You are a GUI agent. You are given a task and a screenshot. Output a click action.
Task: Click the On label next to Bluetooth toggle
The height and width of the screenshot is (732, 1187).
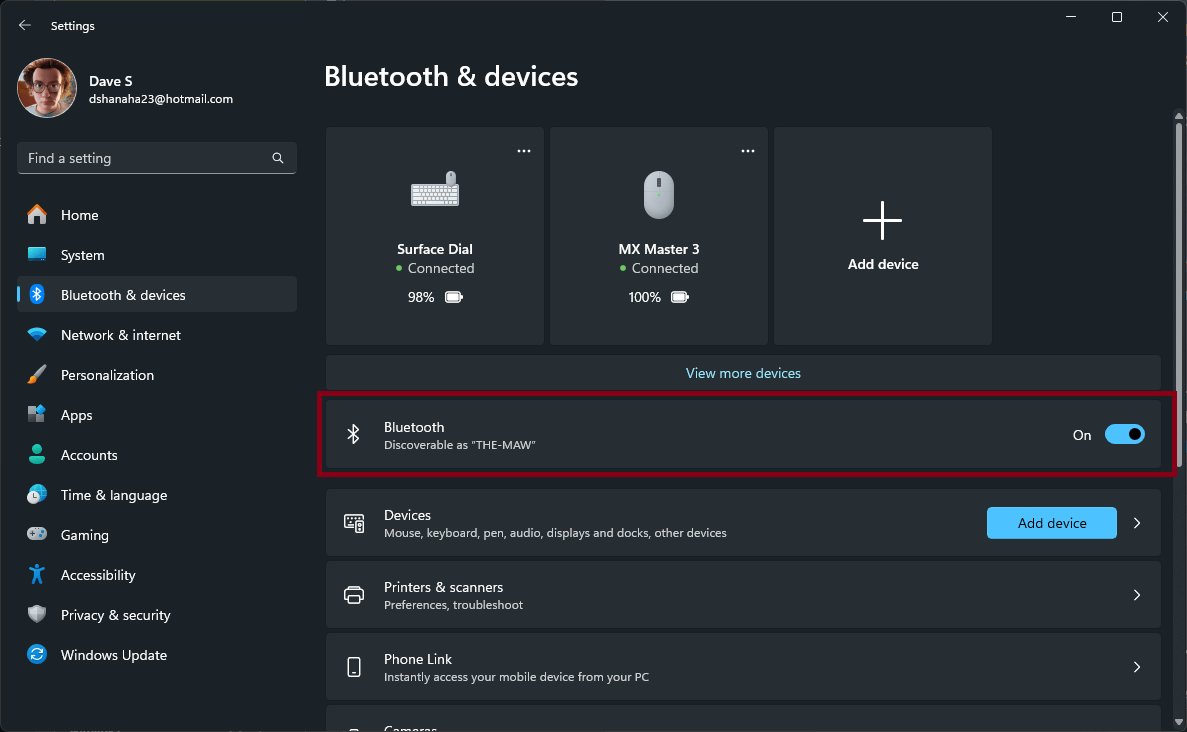(1082, 435)
